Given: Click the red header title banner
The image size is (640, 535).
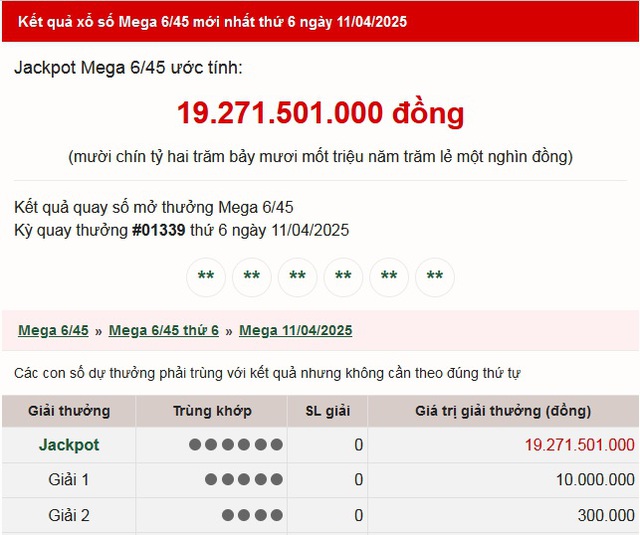Looking at the screenshot, I should coord(320,21).
